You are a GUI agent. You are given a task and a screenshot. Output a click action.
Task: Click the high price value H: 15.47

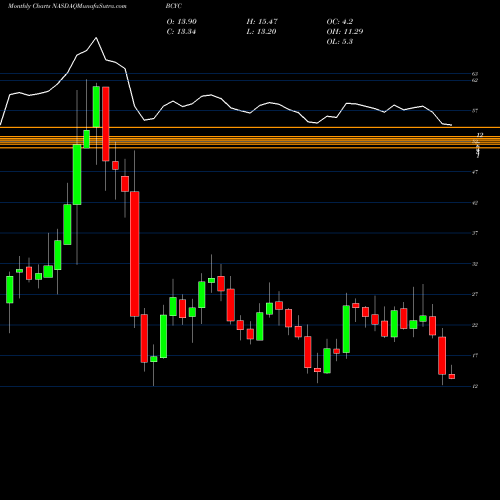pos(262,22)
